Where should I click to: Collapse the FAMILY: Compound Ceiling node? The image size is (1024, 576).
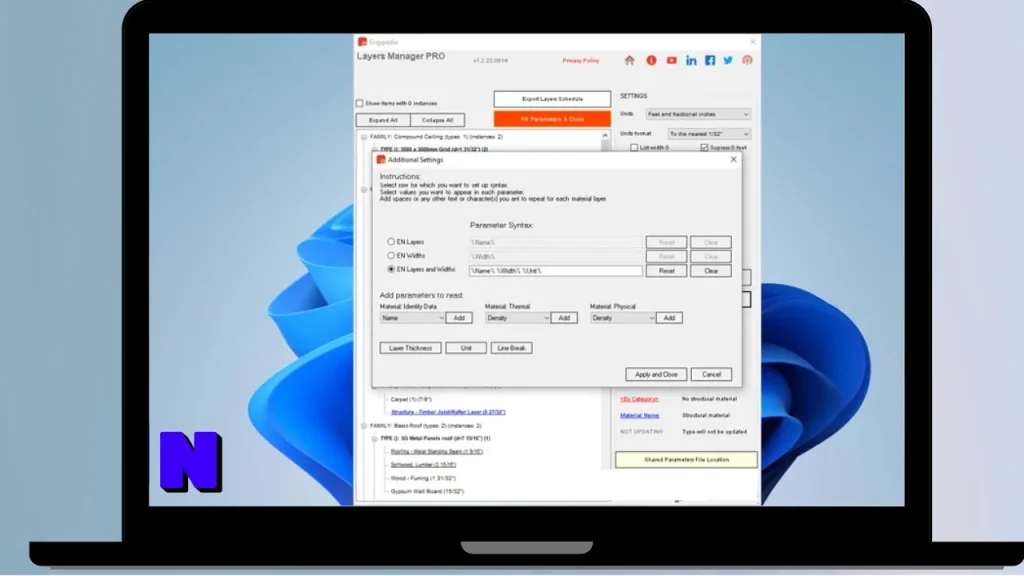[x=364, y=137]
